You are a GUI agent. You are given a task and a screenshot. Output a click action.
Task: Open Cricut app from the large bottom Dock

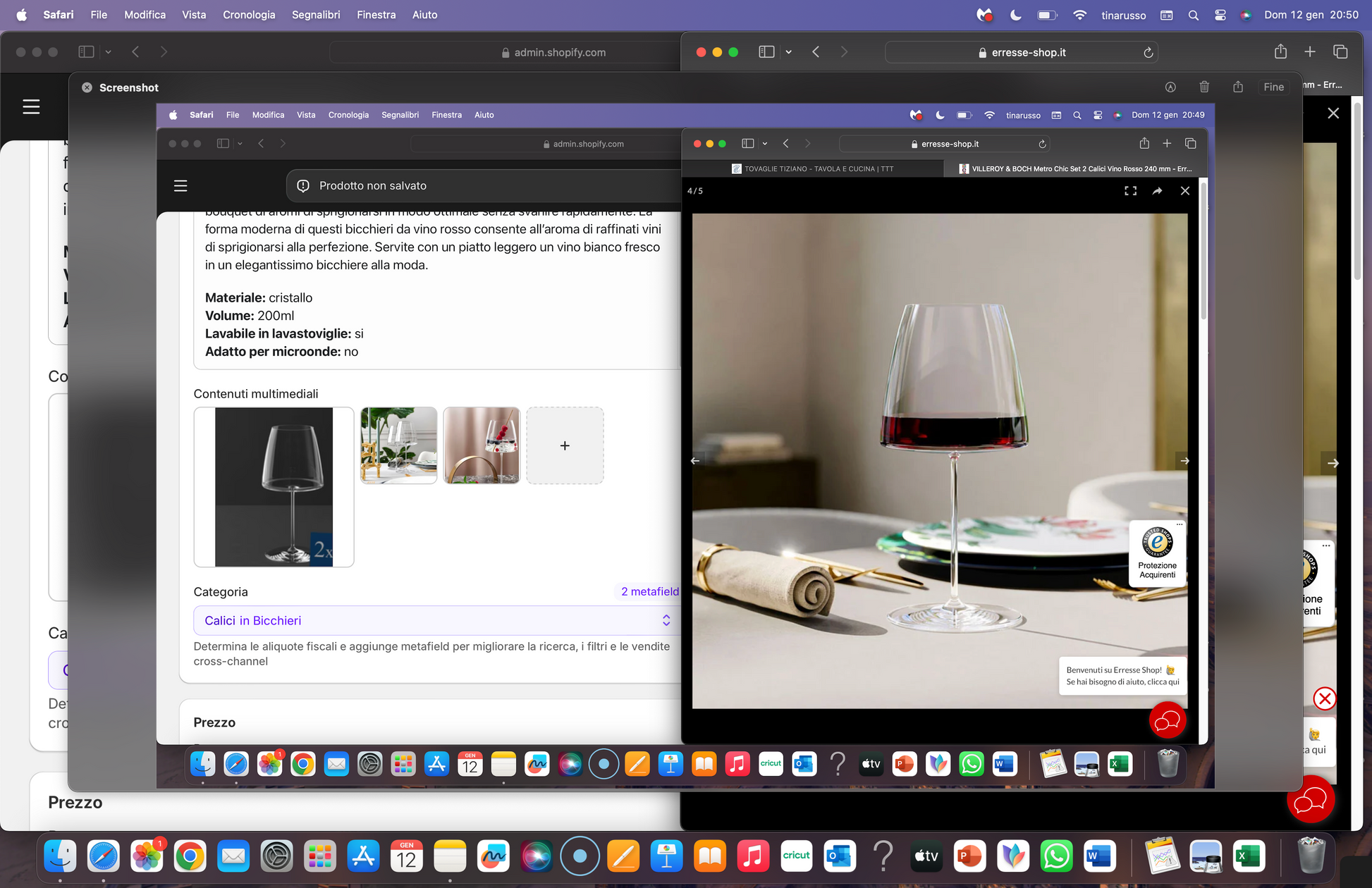pyautogui.click(x=797, y=856)
